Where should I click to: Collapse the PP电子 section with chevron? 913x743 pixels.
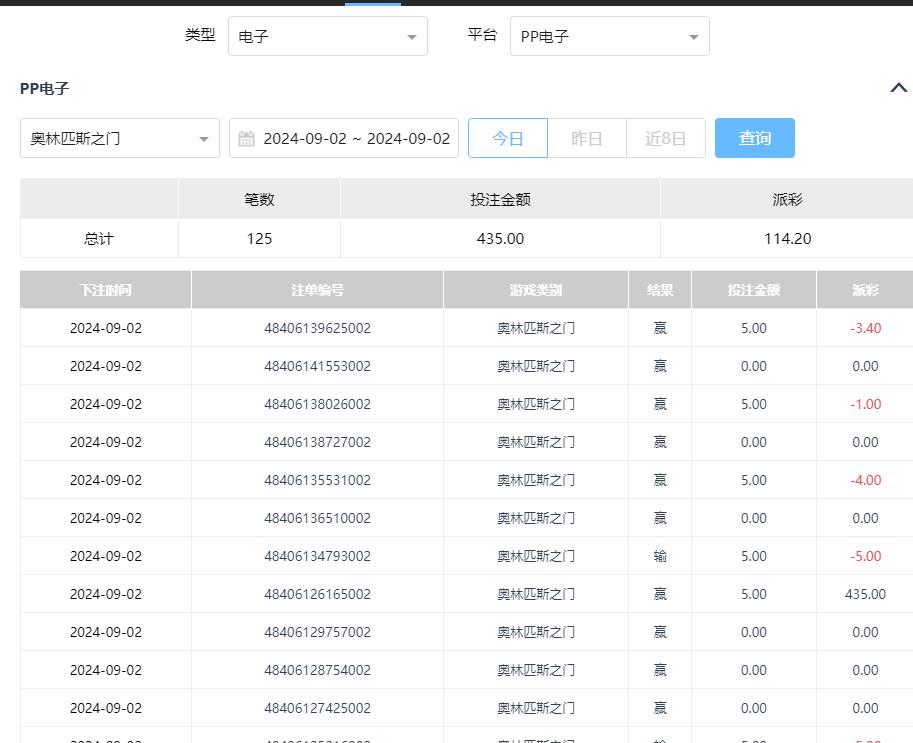coord(898,88)
